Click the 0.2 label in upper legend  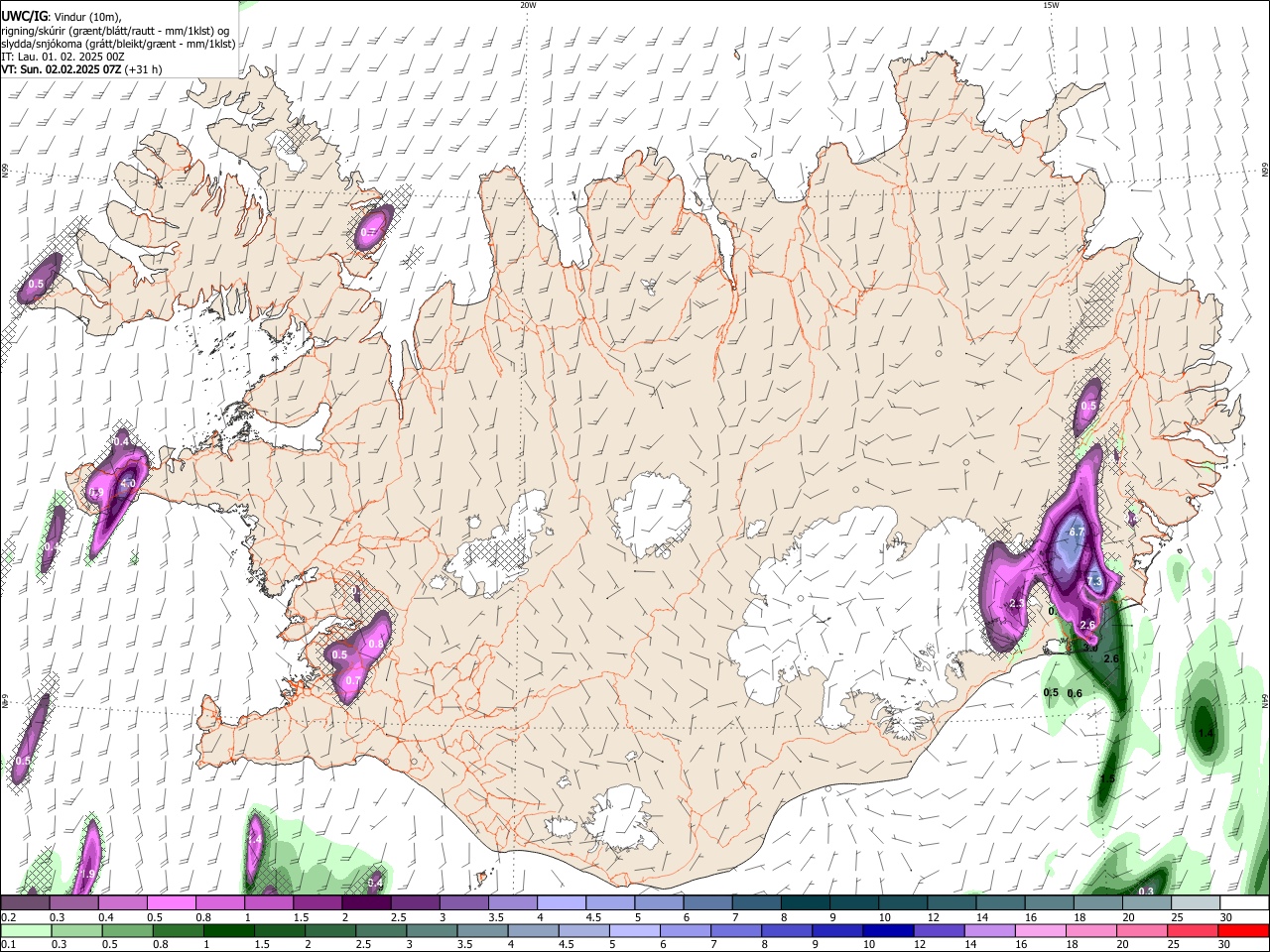tap(9, 917)
